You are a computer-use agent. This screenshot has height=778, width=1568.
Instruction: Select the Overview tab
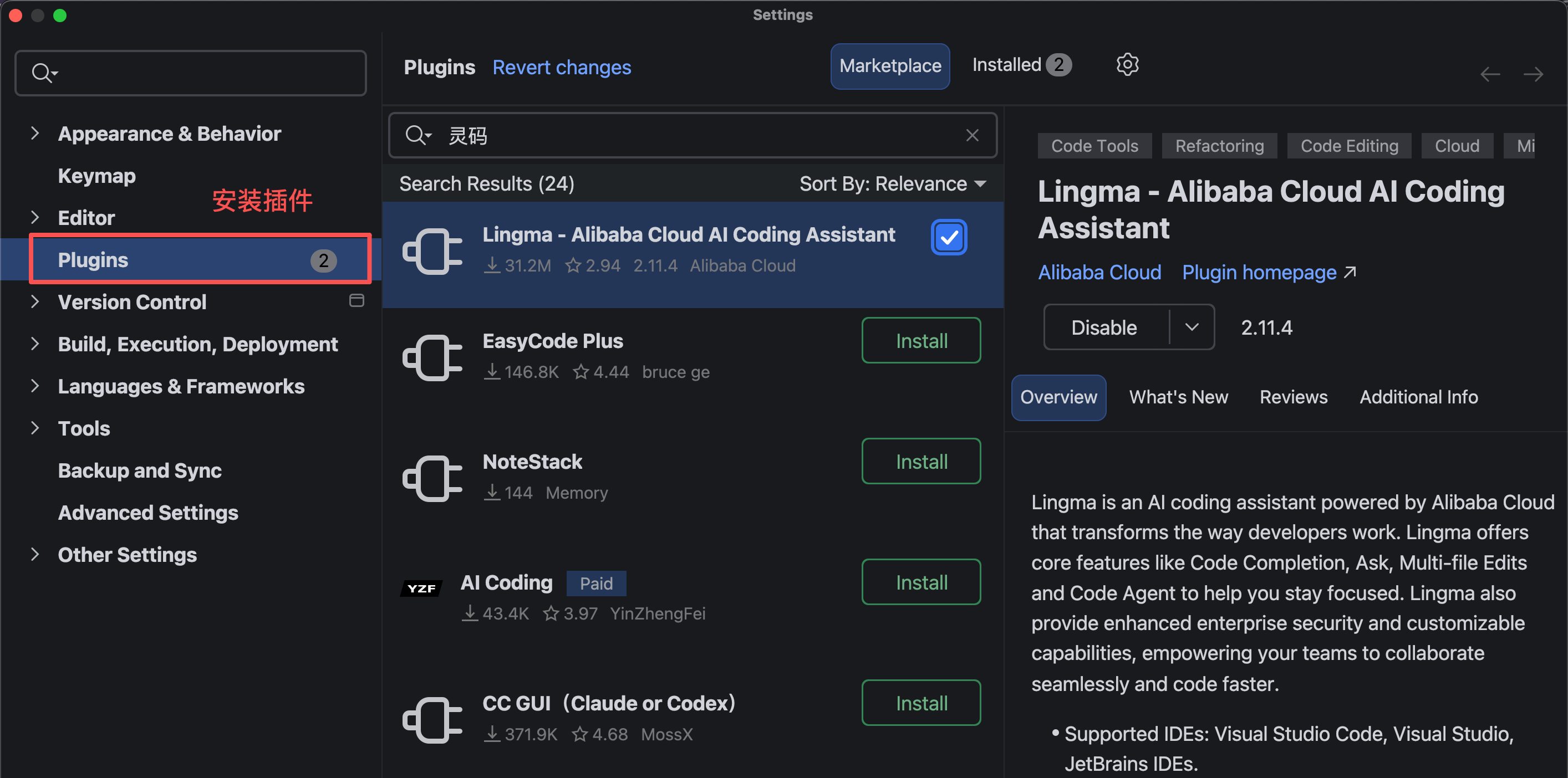point(1058,397)
